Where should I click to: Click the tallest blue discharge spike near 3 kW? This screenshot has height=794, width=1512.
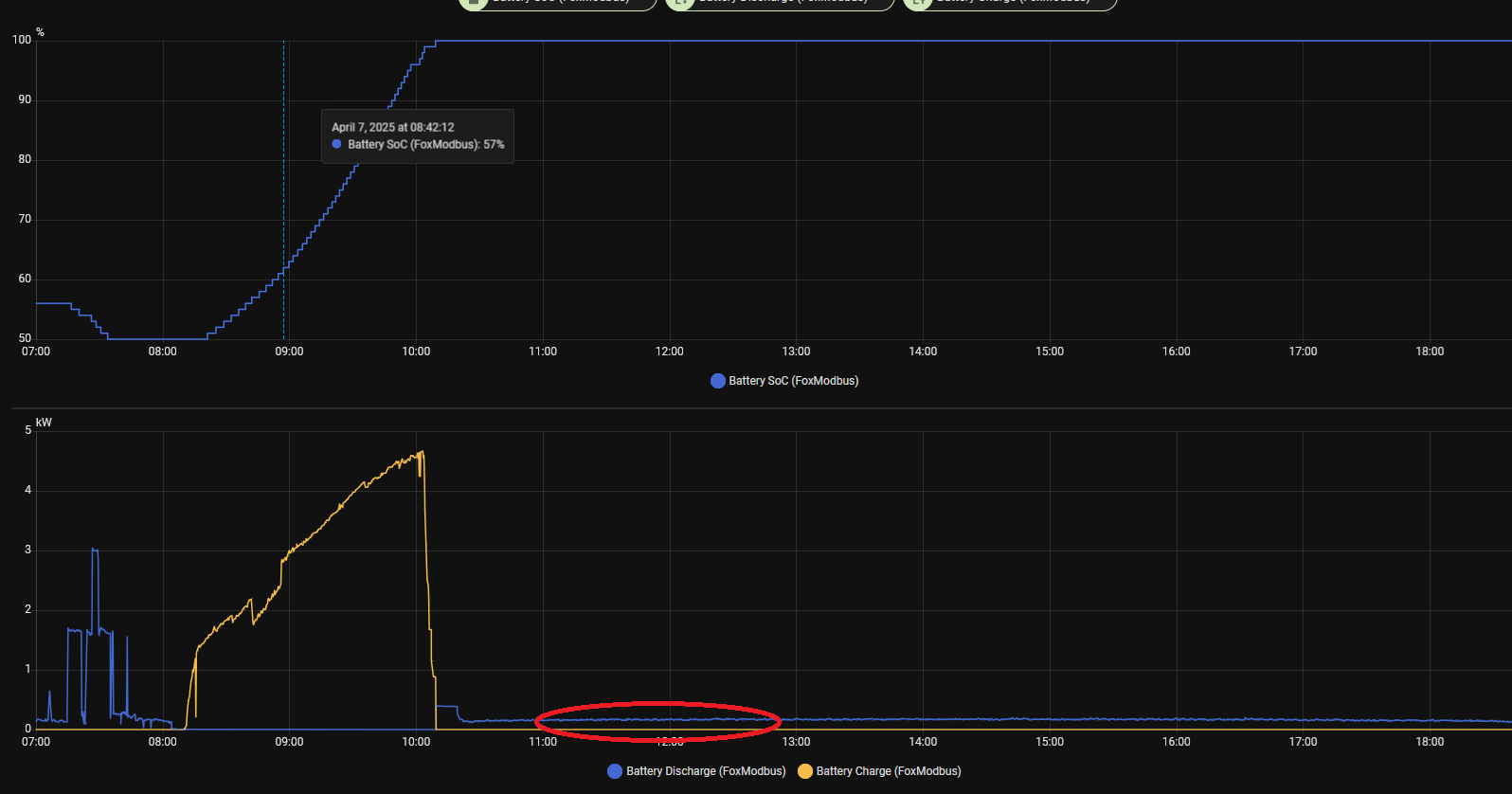click(x=95, y=550)
